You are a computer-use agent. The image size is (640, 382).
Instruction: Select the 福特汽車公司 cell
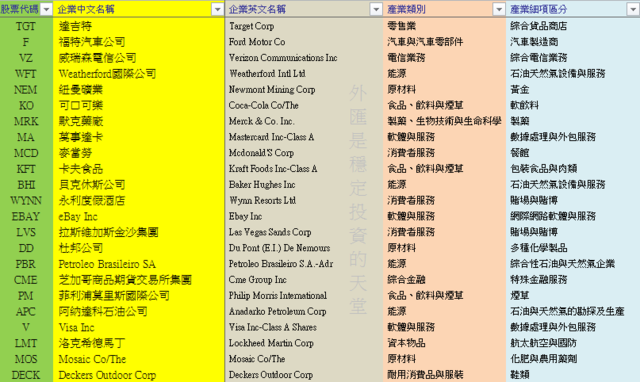[139, 42]
